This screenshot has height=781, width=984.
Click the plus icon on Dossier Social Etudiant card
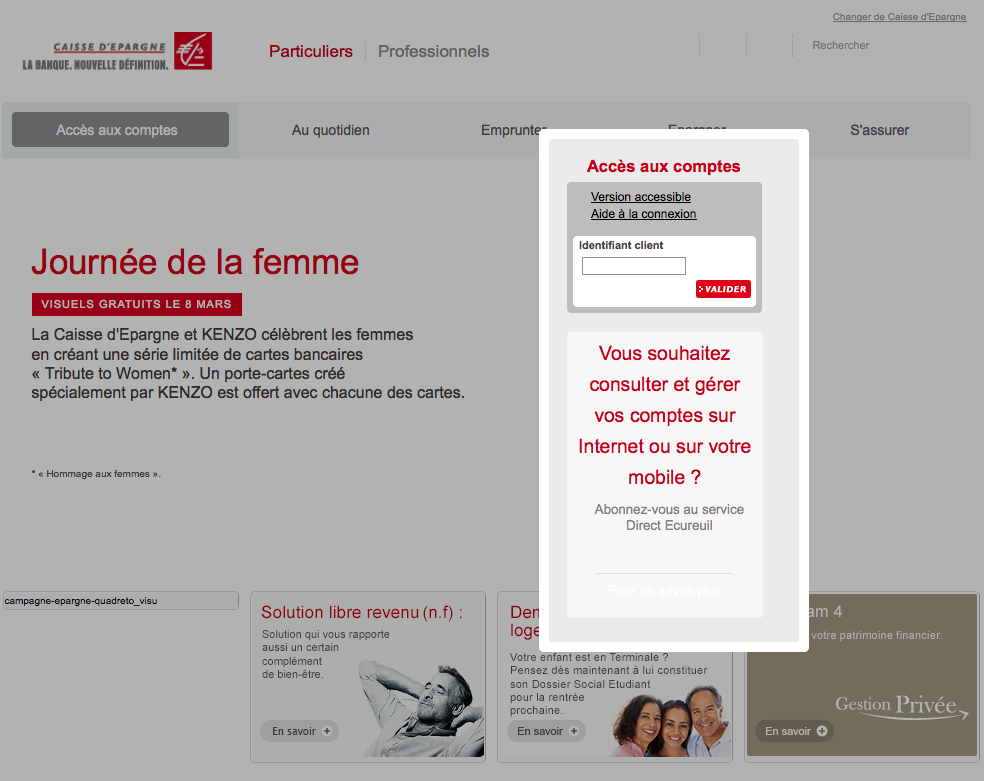pyautogui.click(x=574, y=731)
